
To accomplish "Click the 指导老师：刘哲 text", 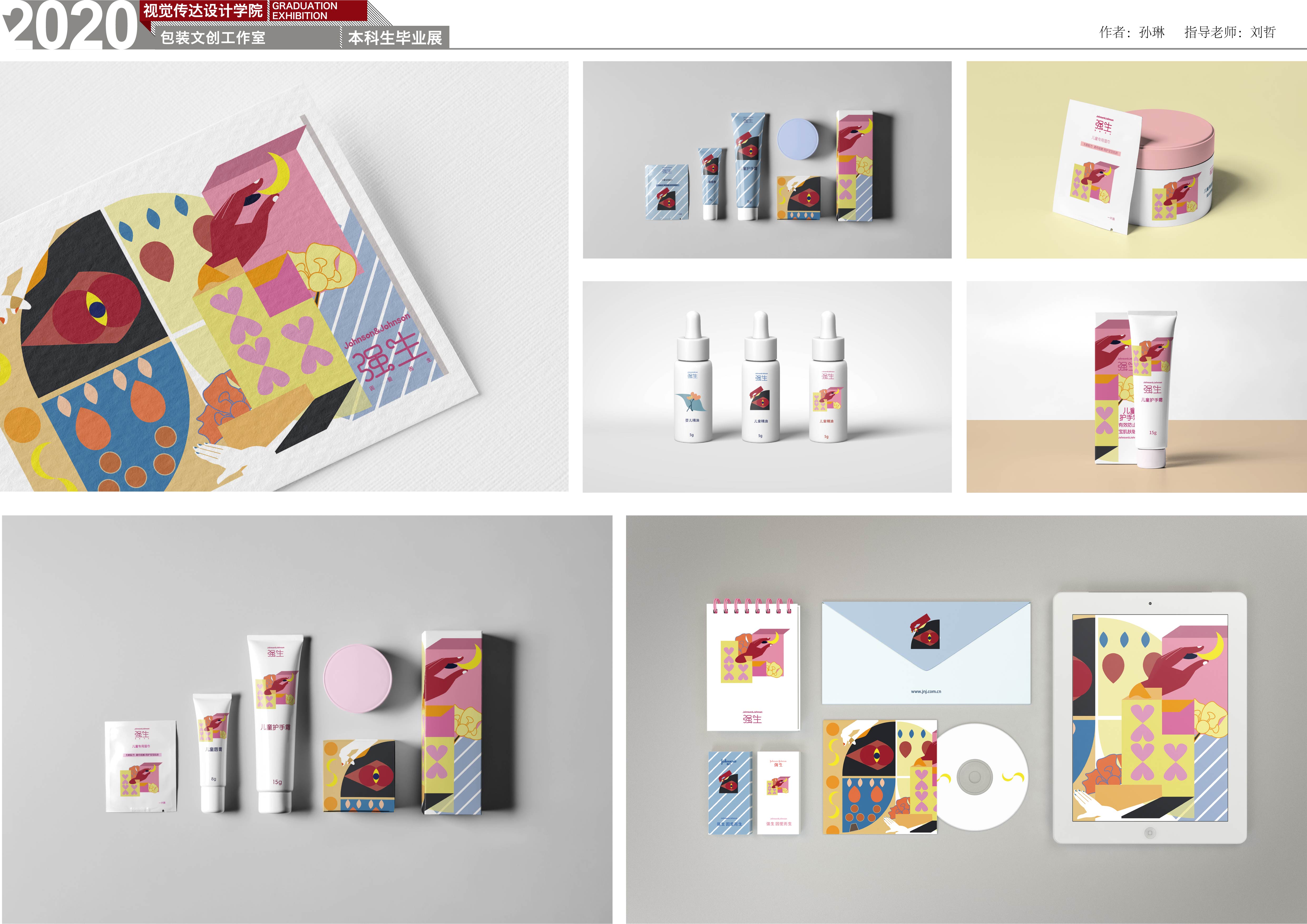I will 1230,32.
